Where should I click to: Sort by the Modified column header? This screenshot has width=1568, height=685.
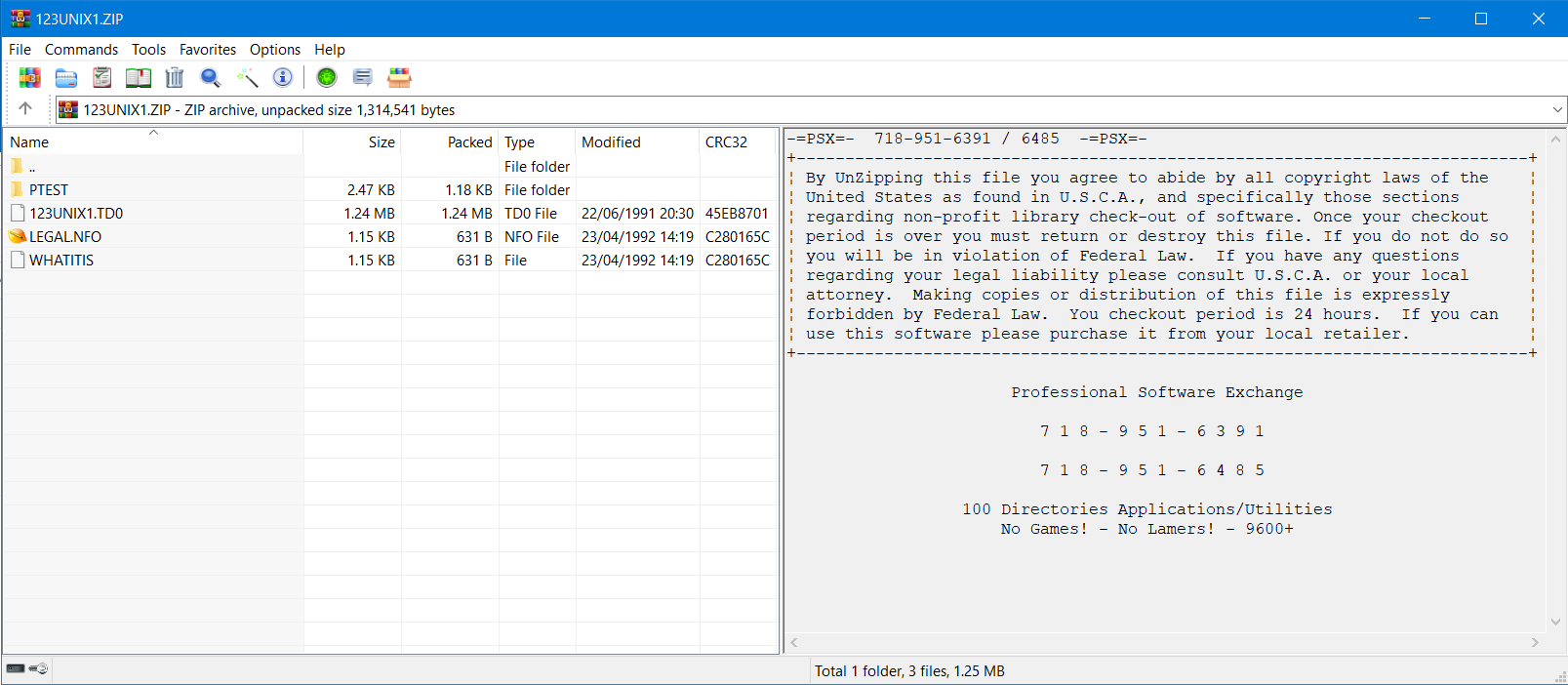coord(637,141)
